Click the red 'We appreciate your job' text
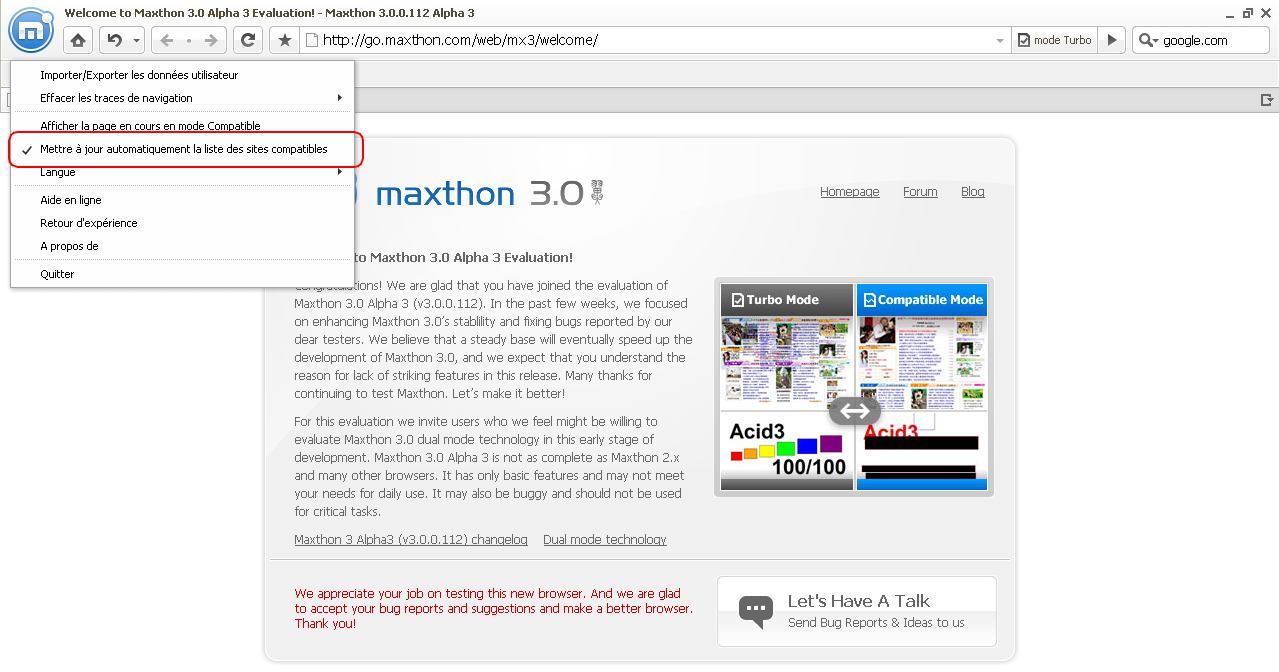This screenshot has height=672, width=1279. 493,608
